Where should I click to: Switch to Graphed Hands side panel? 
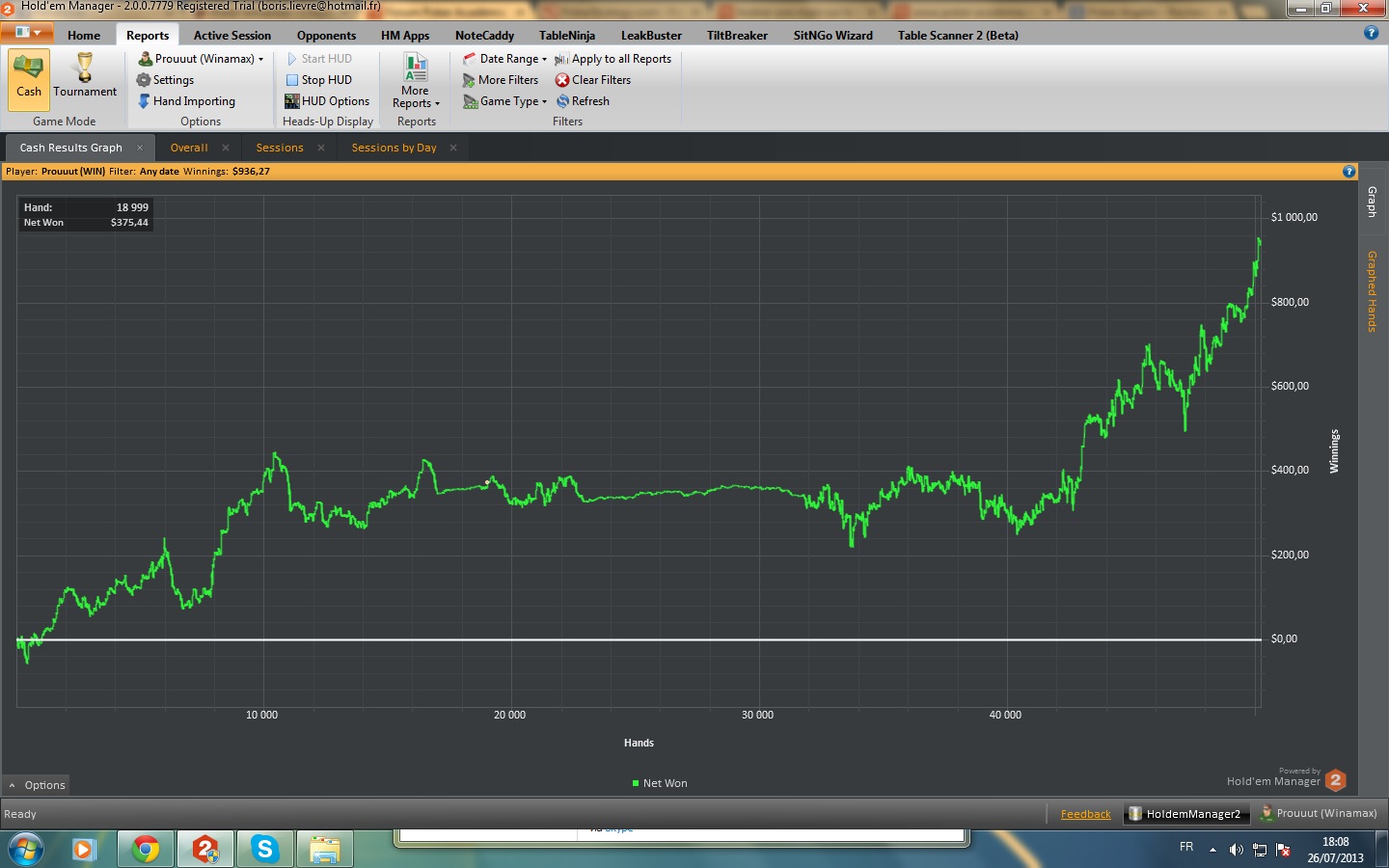click(x=1373, y=291)
